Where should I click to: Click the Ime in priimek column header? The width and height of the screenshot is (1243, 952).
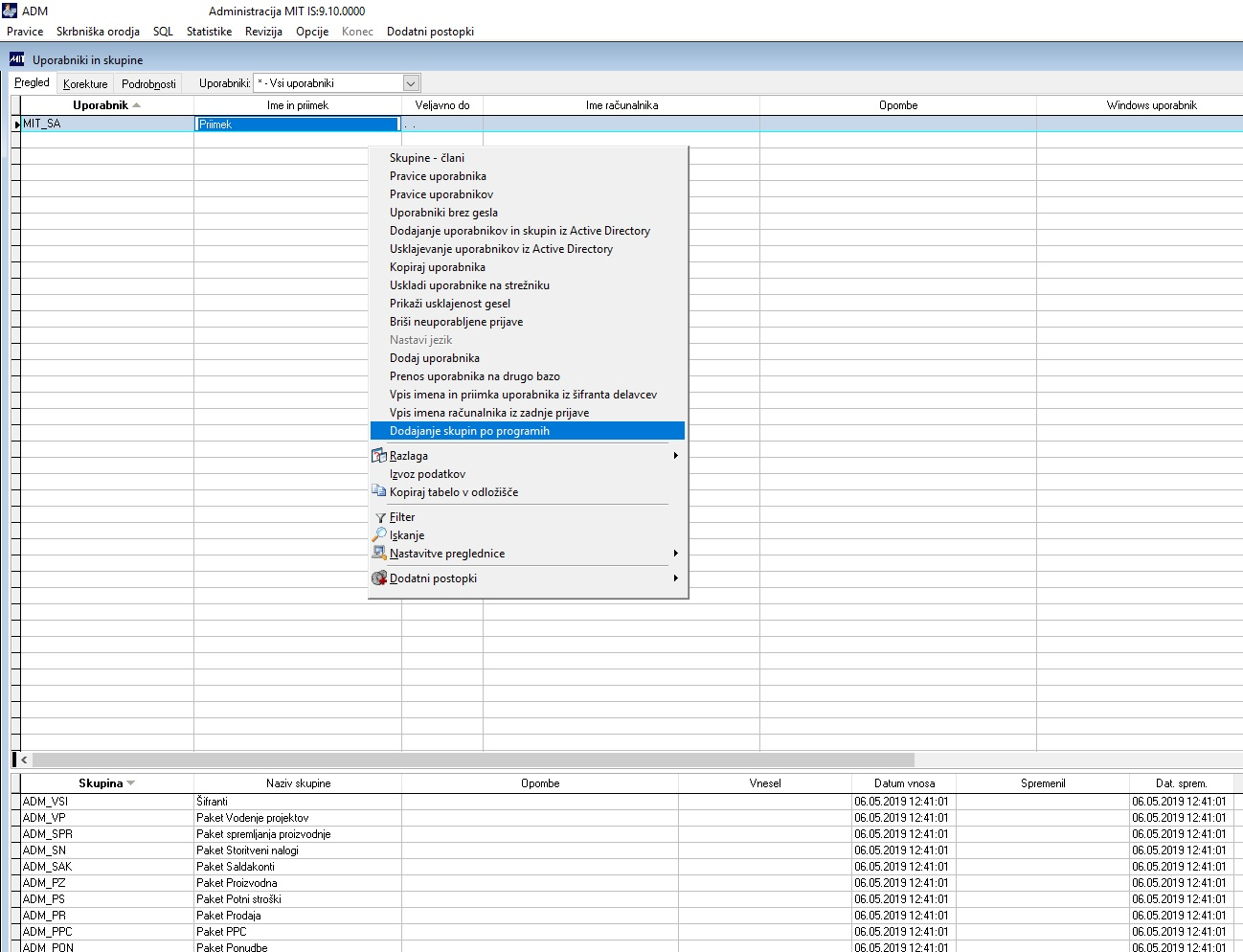[x=298, y=105]
